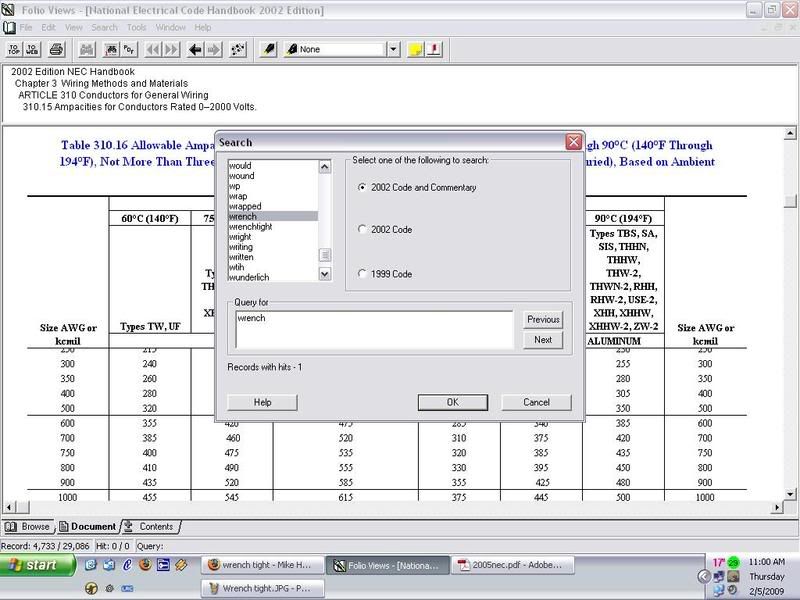Click the To Top toolbar icon
Viewport: 800px width, 600px height.
pyautogui.click(x=14, y=49)
